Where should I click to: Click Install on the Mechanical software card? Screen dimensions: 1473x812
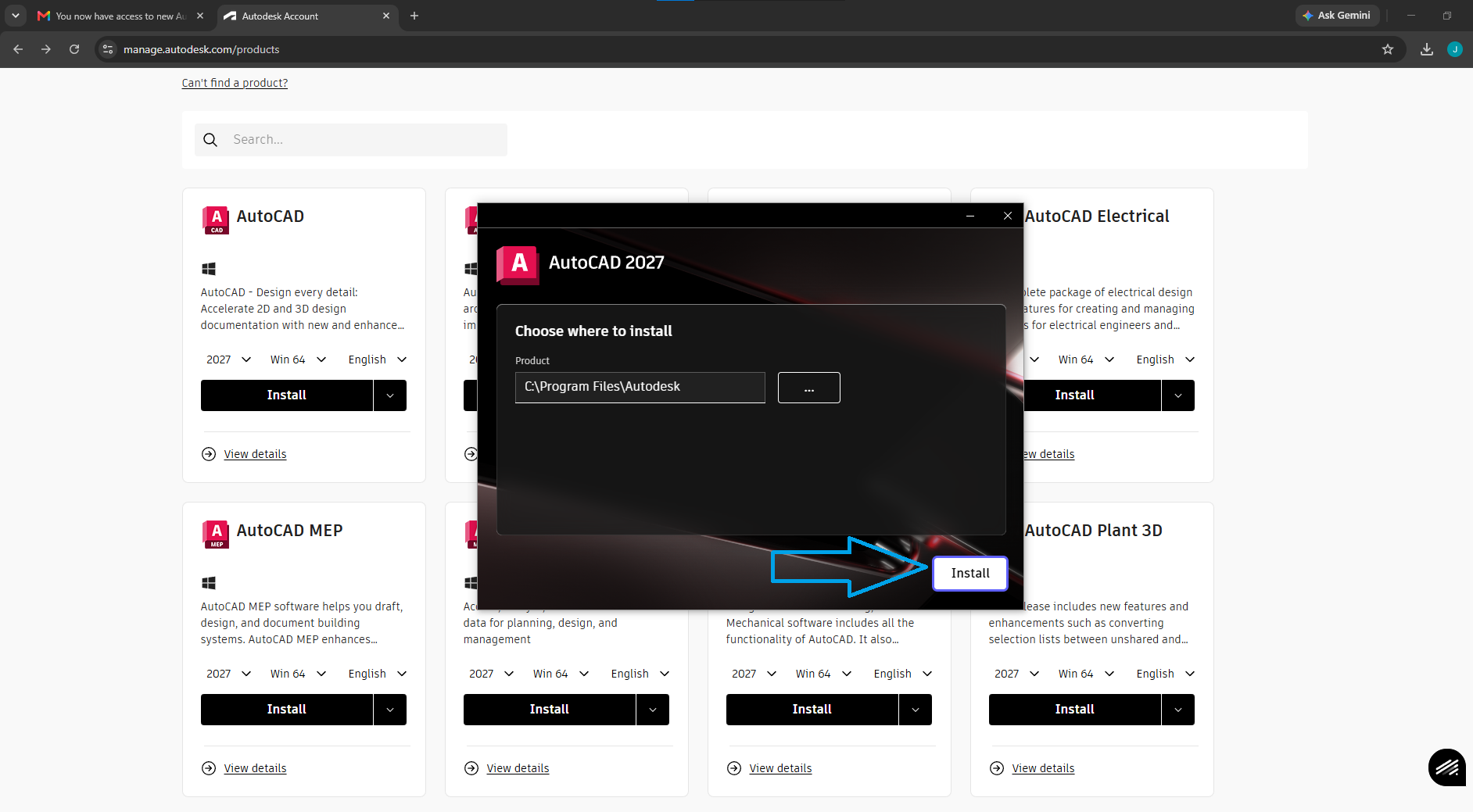click(812, 710)
